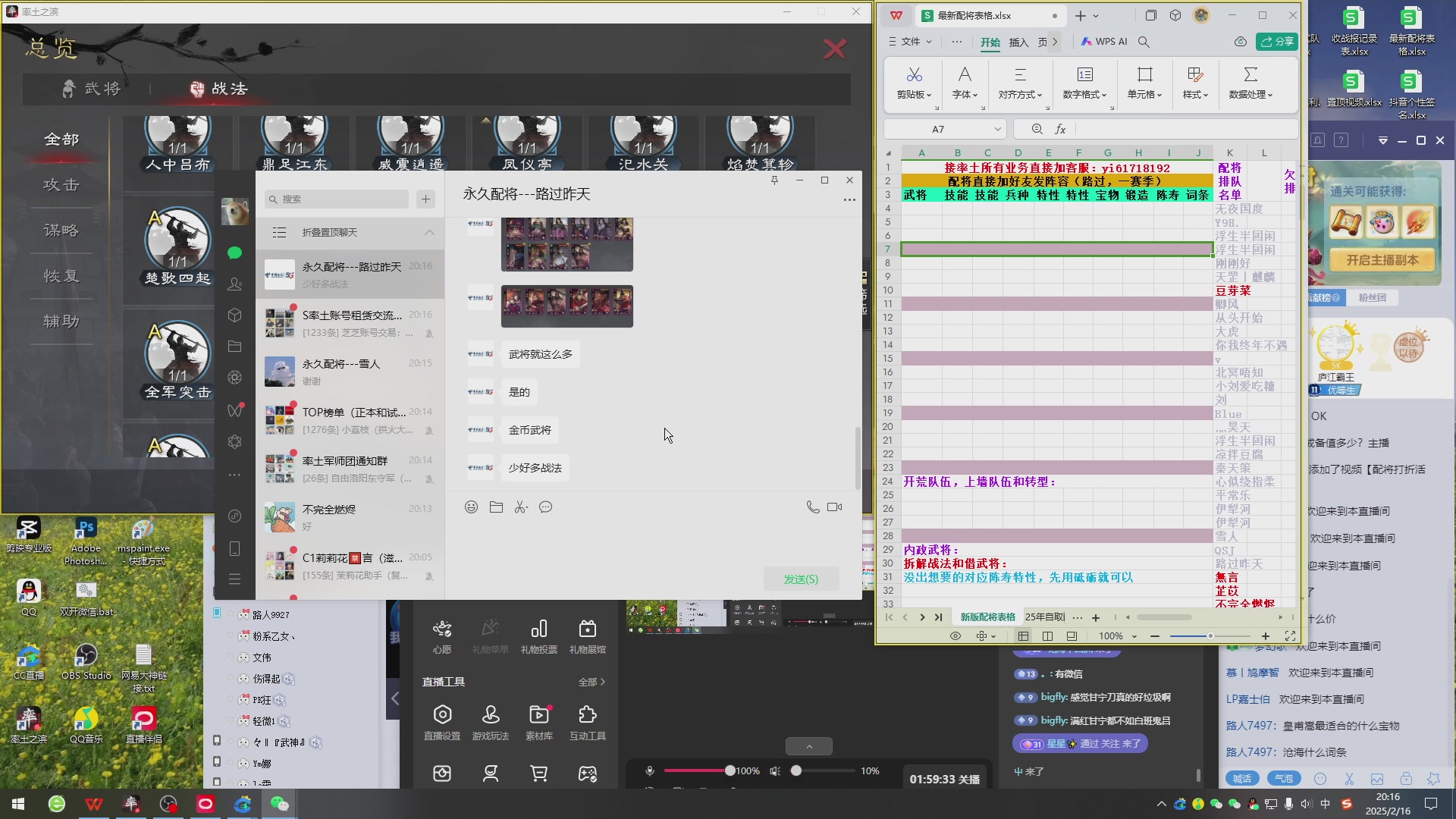Open chat info three-dots menu
This screenshot has height=819, width=1456.
pos(849,199)
